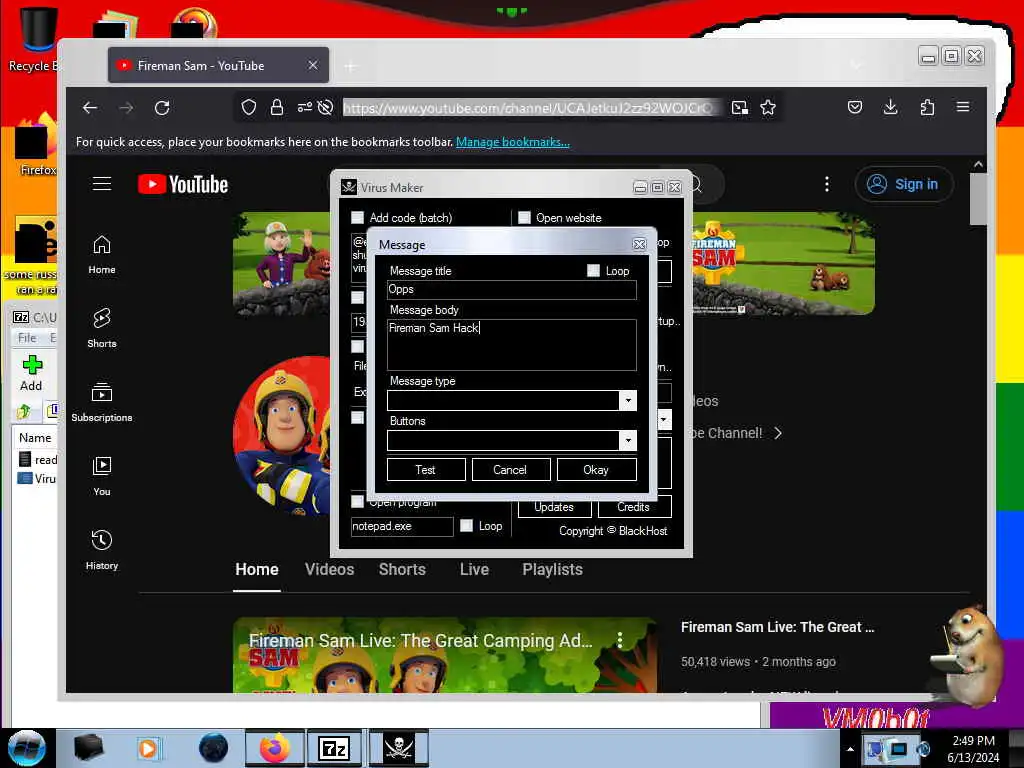Open the Manage bookmarks link
Image resolution: width=1024 pixels, height=768 pixels.
click(513, 142)
